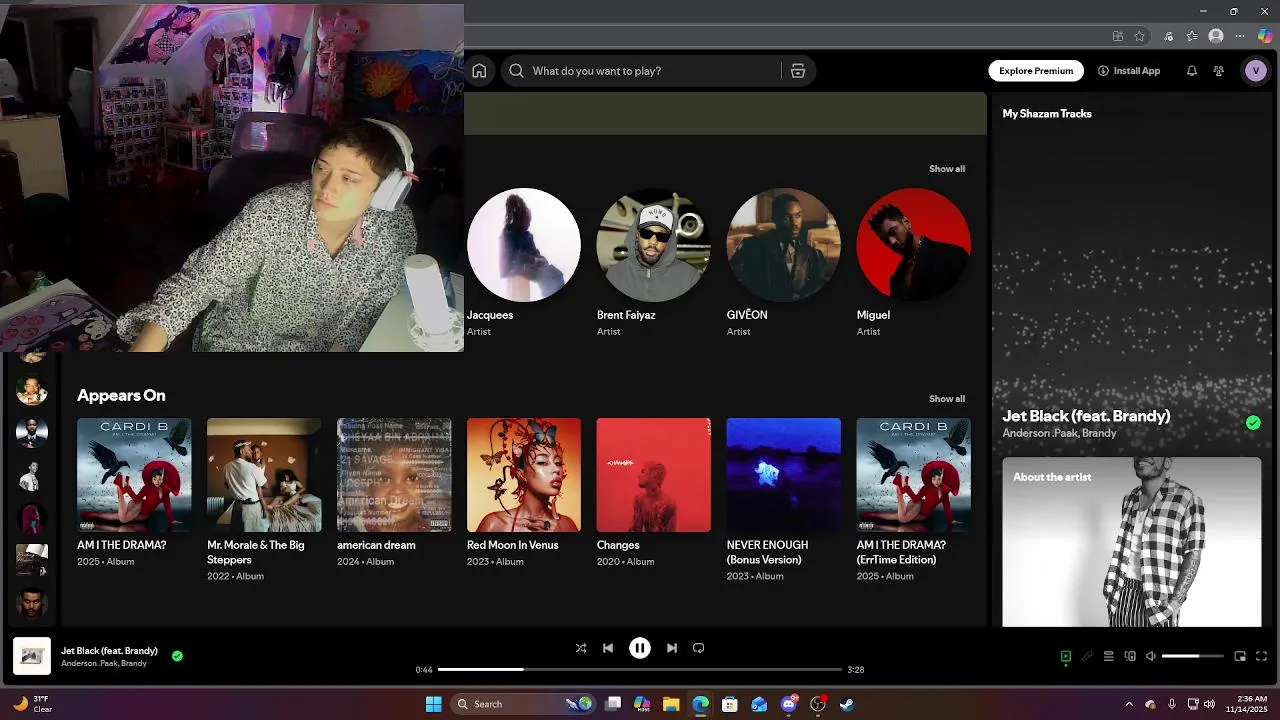Open american dream album cover

coord(394,475)
